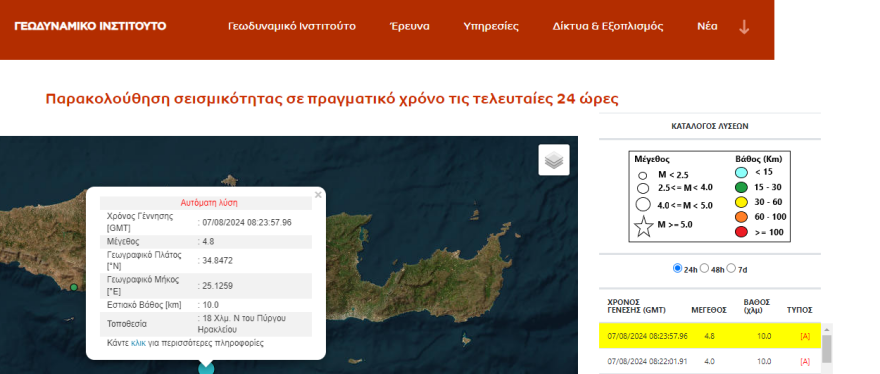Open the Νέα menu
This screenshot has width=880, height=374.
(707, 26)
